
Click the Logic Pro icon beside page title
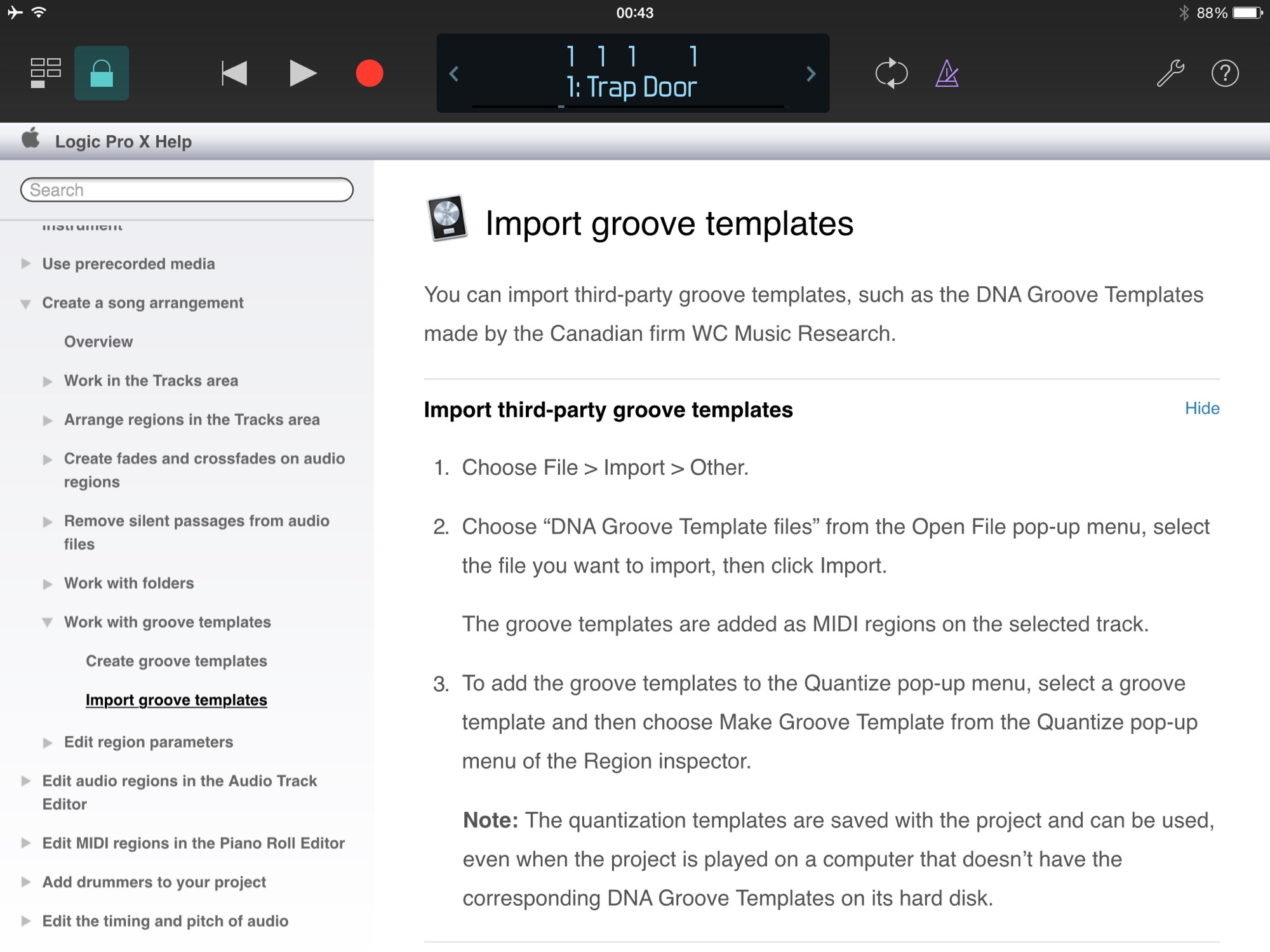[447, 219]
